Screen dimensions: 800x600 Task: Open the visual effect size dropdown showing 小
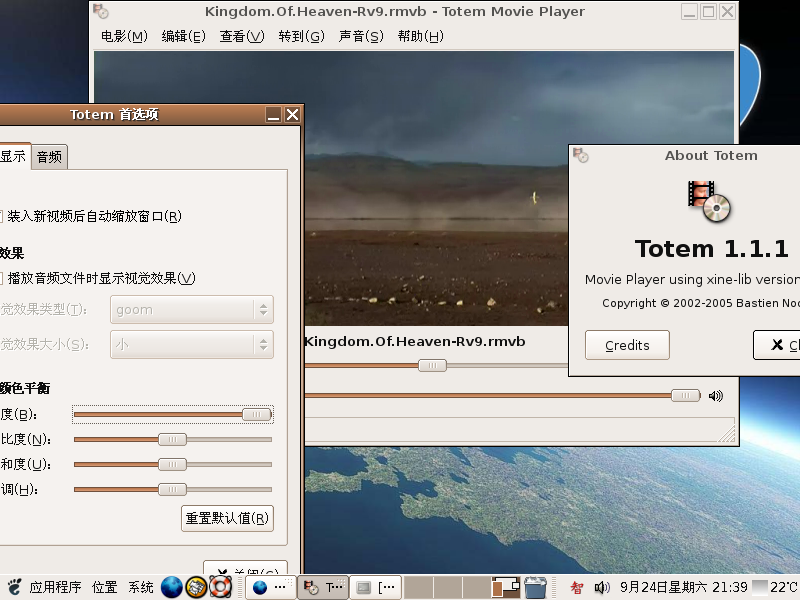[192, 344]
